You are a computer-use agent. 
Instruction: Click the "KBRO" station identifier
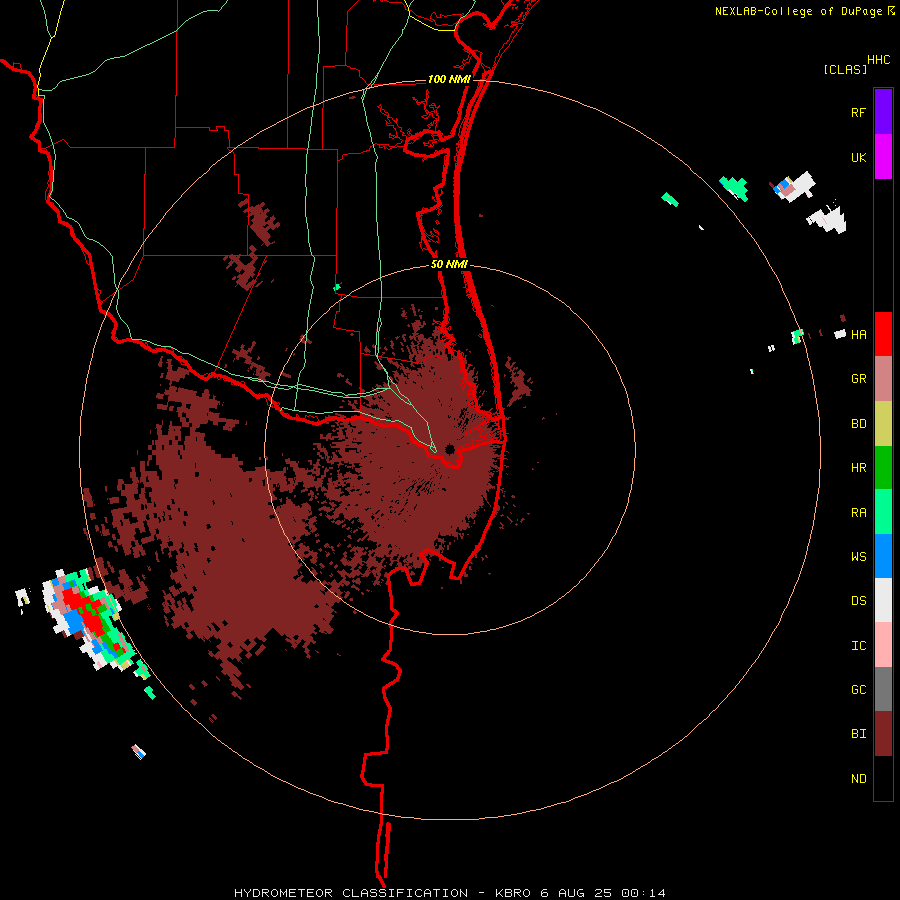tap(513, 893)
